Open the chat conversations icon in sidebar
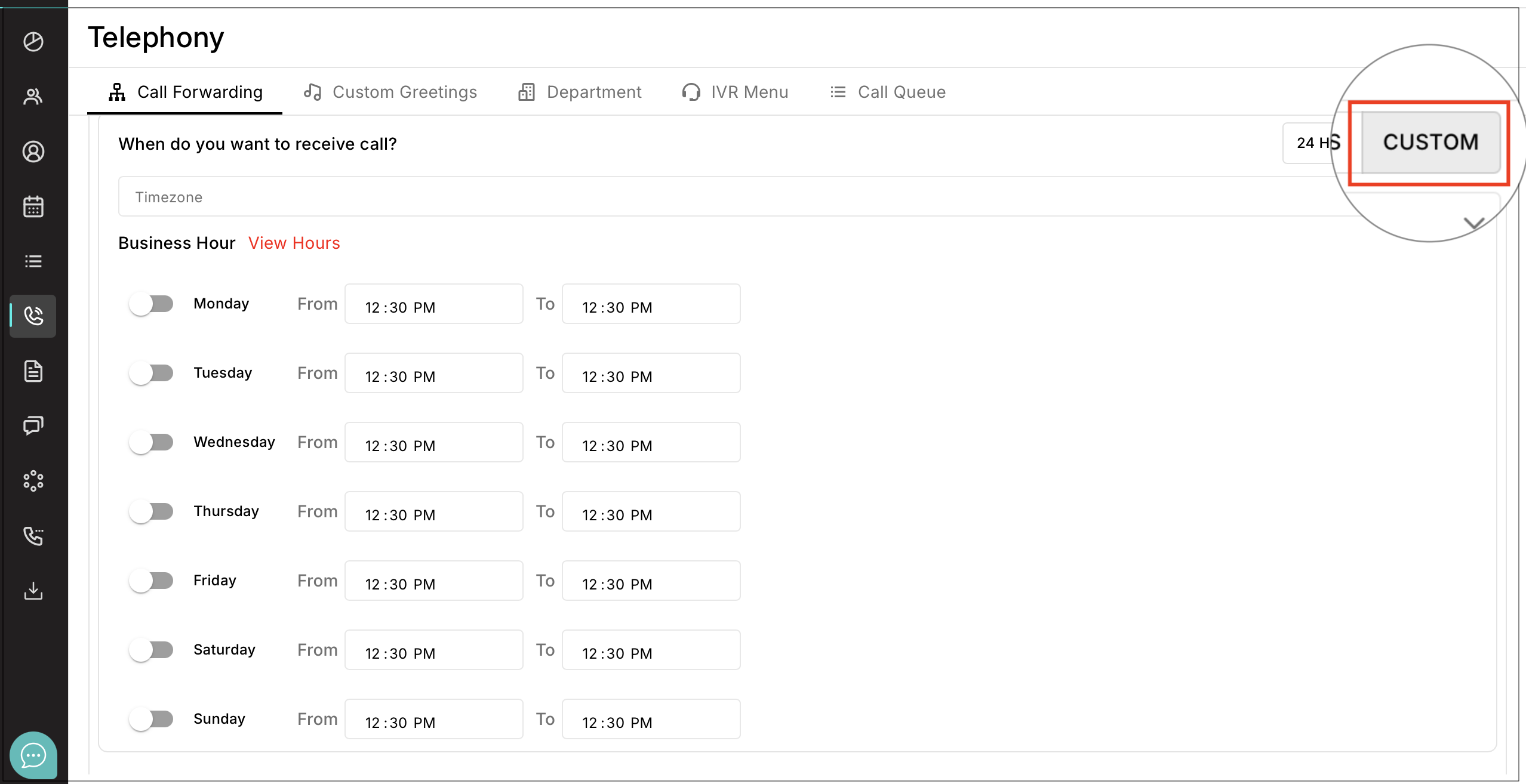 pos(33,425)
